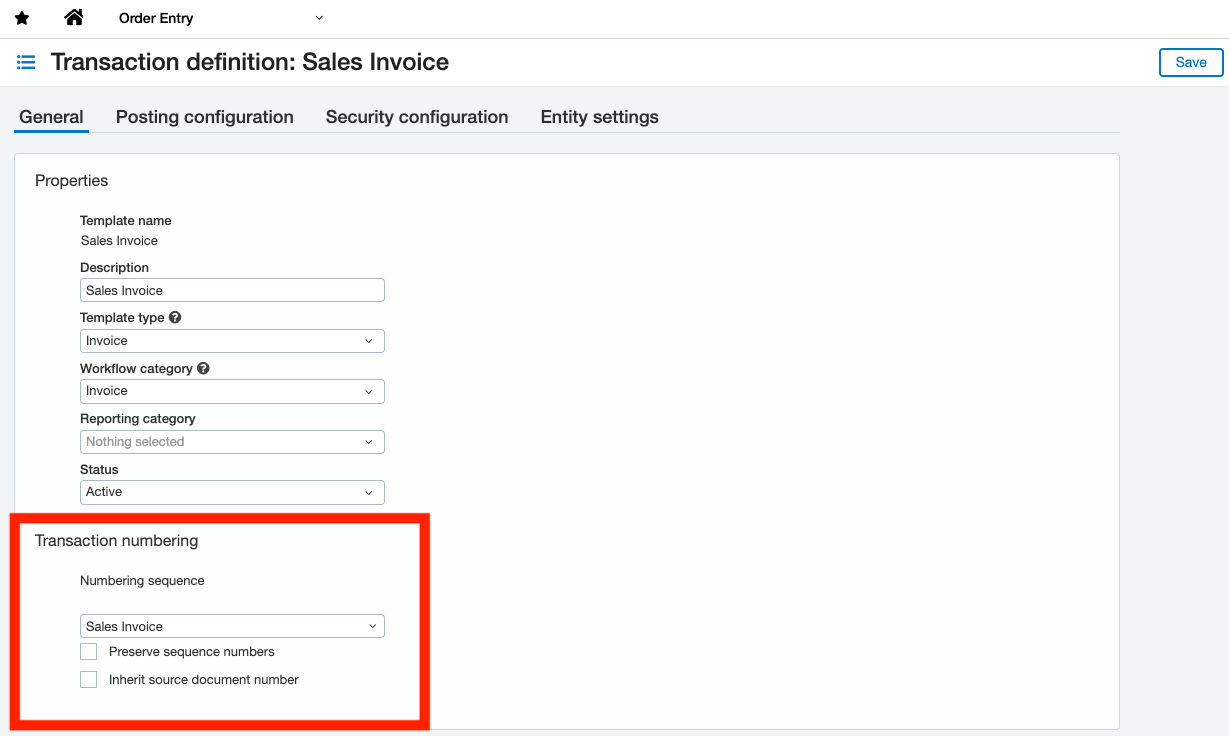Select the Numbering sequence dropdown
The width and height of the screenshot is (1229, 736).
click(x=232, y=627)
